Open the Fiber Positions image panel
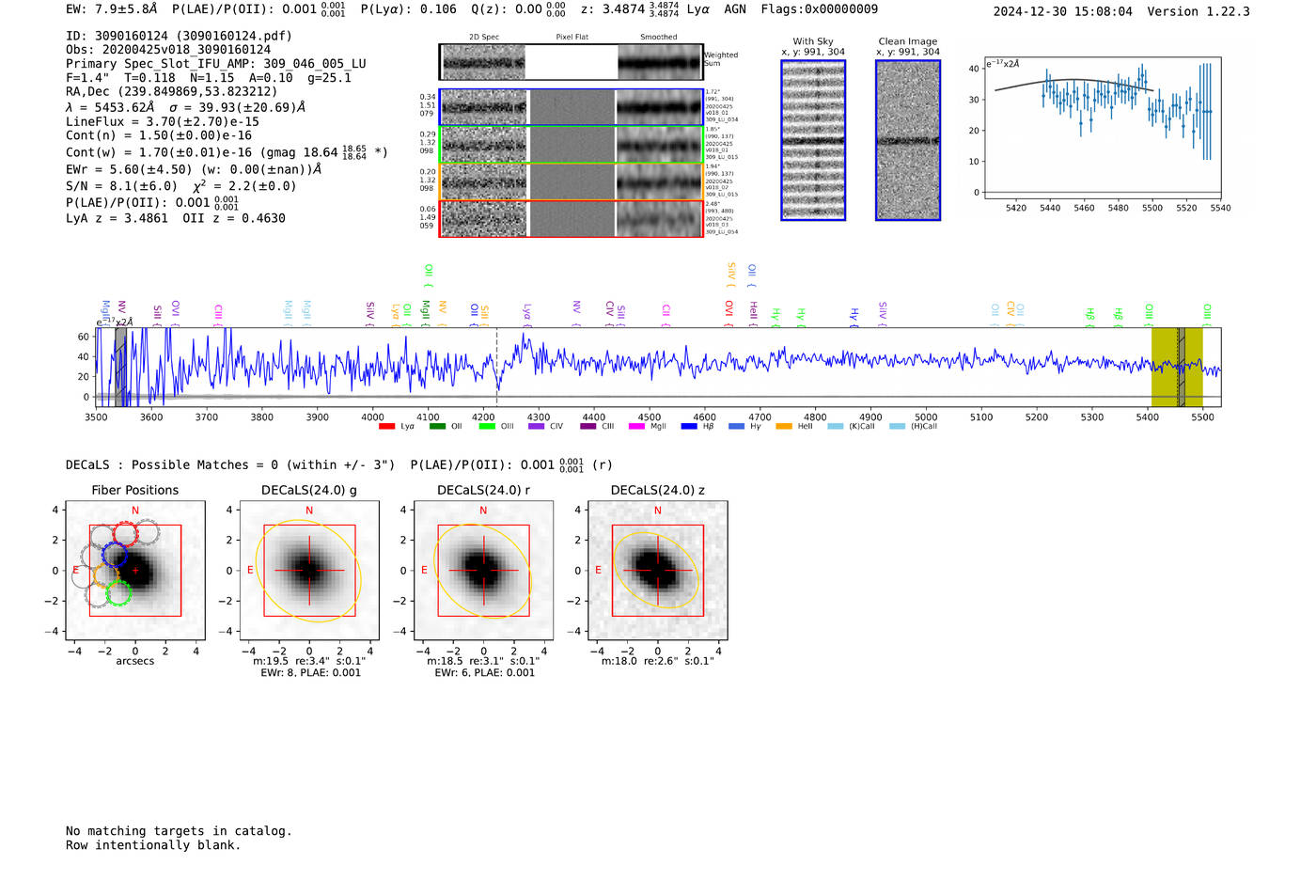Screen dimensions: 1316x896 [x=135, y=571]
